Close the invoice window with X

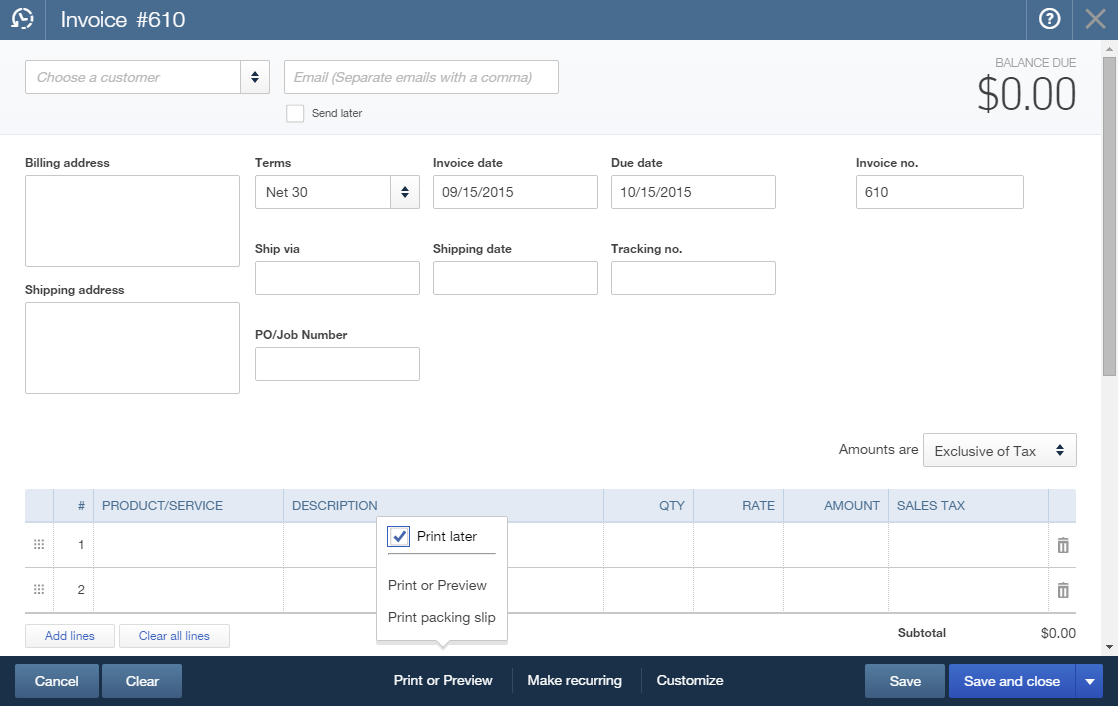coord(1095,19)
